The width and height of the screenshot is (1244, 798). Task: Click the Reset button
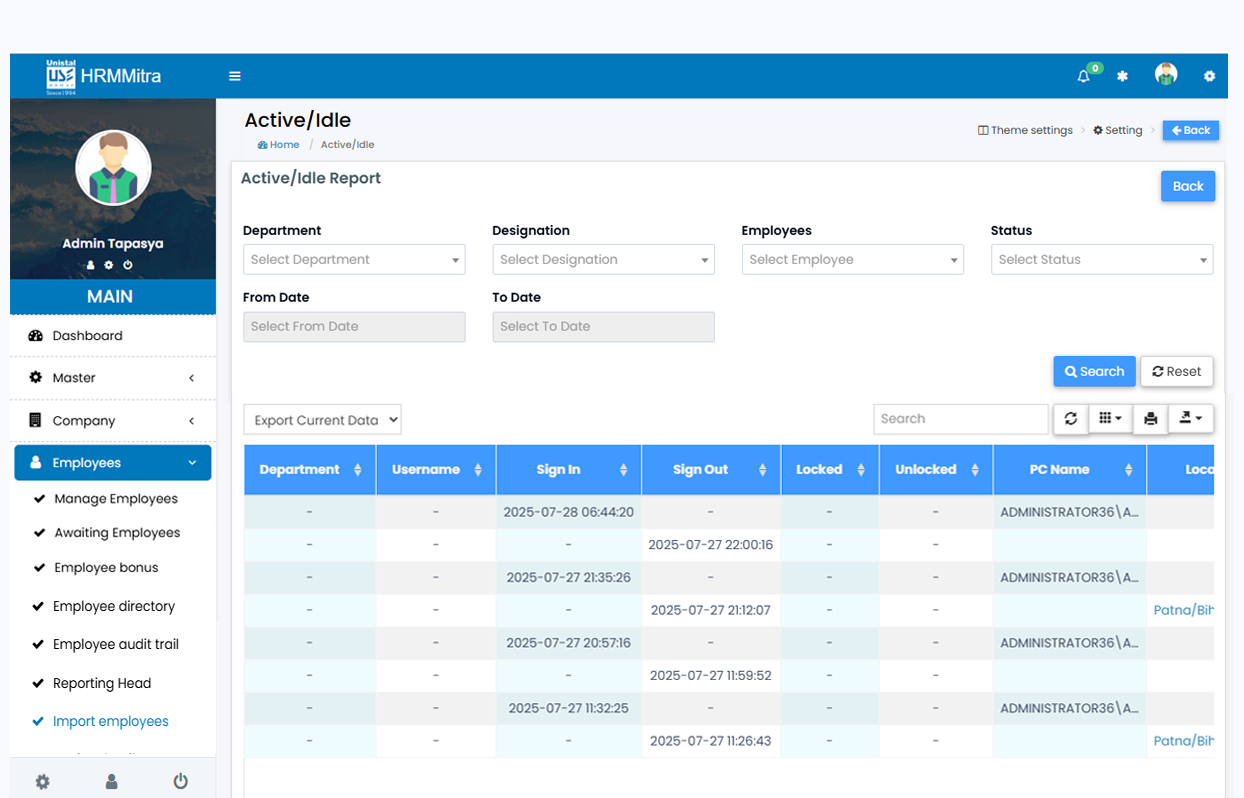1176,371
